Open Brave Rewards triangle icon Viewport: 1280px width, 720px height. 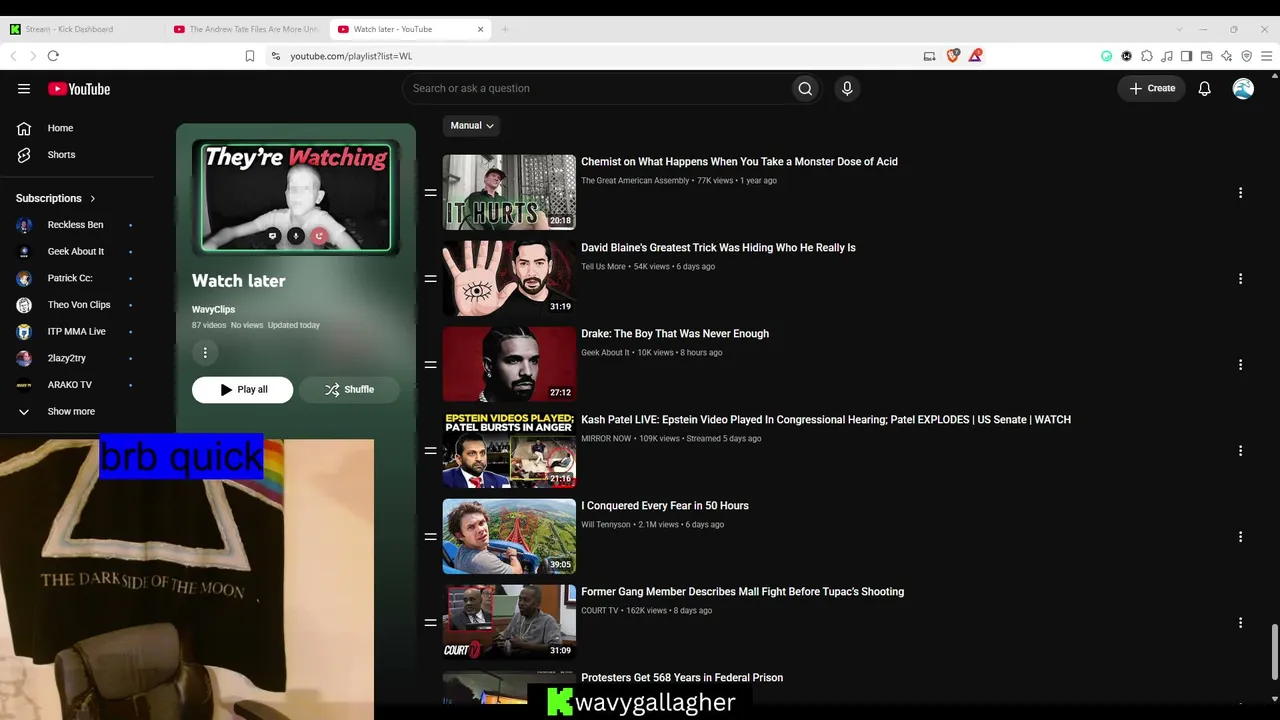[975, 56]
